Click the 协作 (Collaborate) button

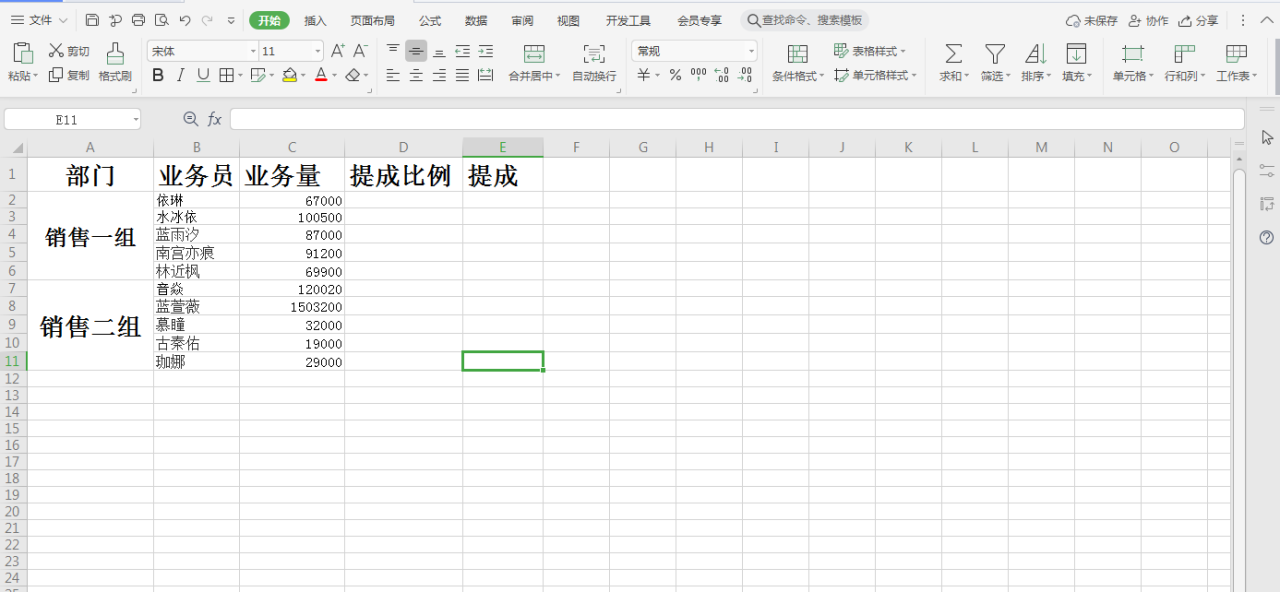[x=1148, y=20]
